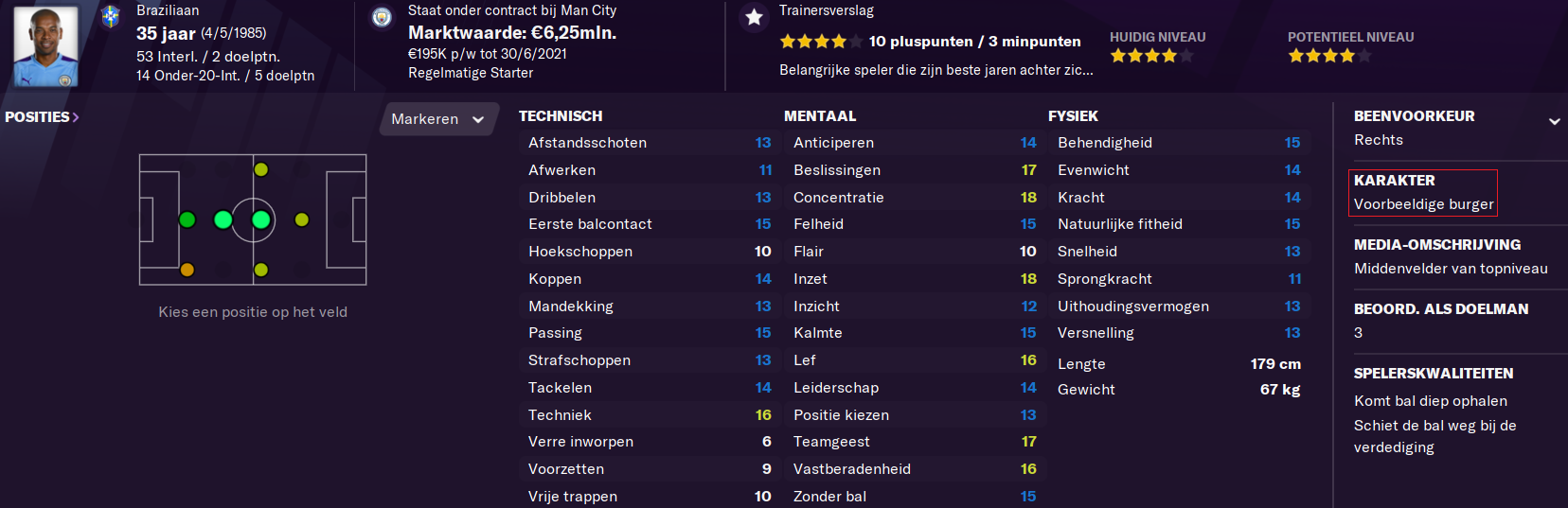Screen dimensions: 1568x508
Task: Click the Karakter Voorbeeldige burger box
Action: pos(1424,193)
